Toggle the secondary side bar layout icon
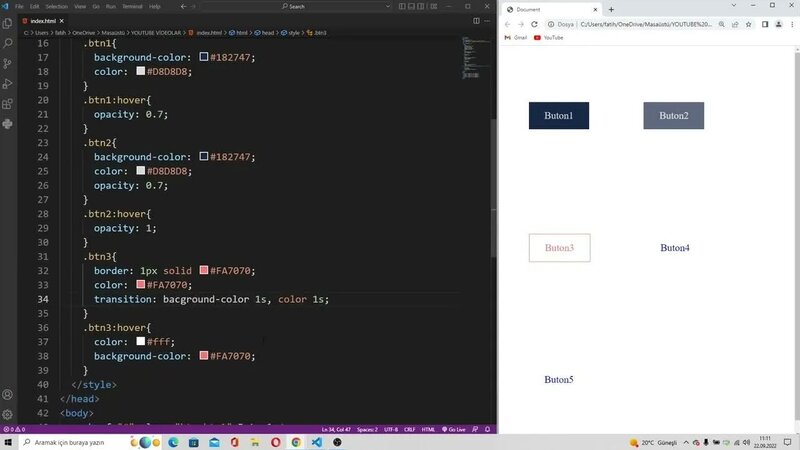Screen dimensions: 800x450 pyautogui.click(x=421, y=6)
